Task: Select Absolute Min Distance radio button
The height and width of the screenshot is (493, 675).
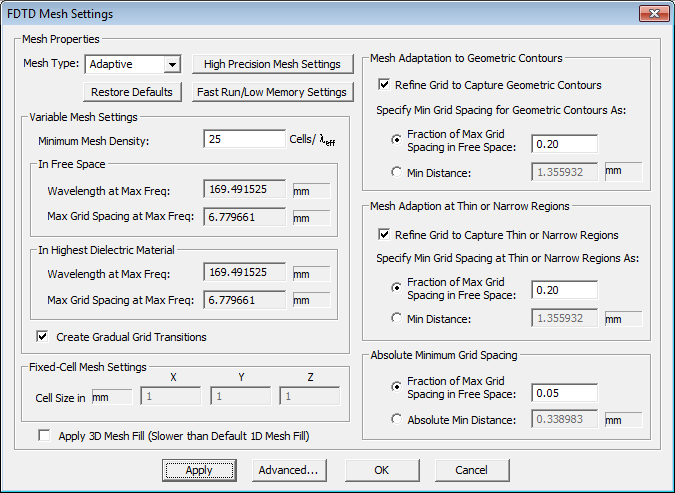Action: pos(398,419)
